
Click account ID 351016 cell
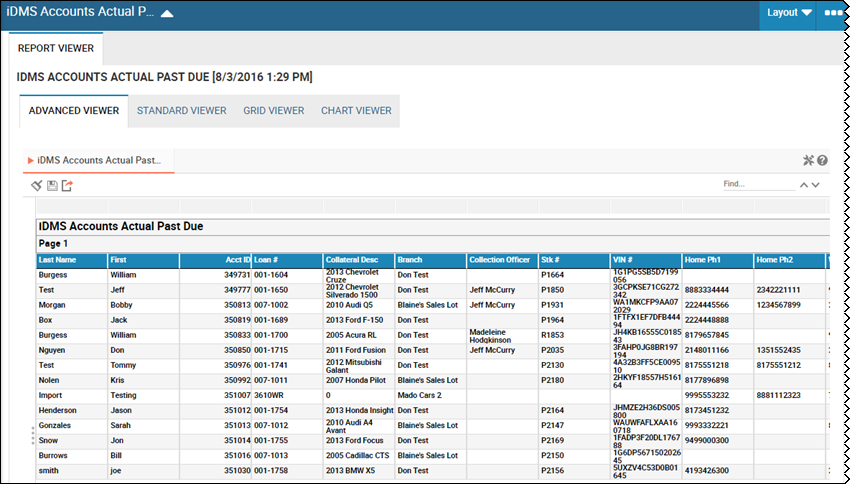pyautogui.click(x=215, y=456)
